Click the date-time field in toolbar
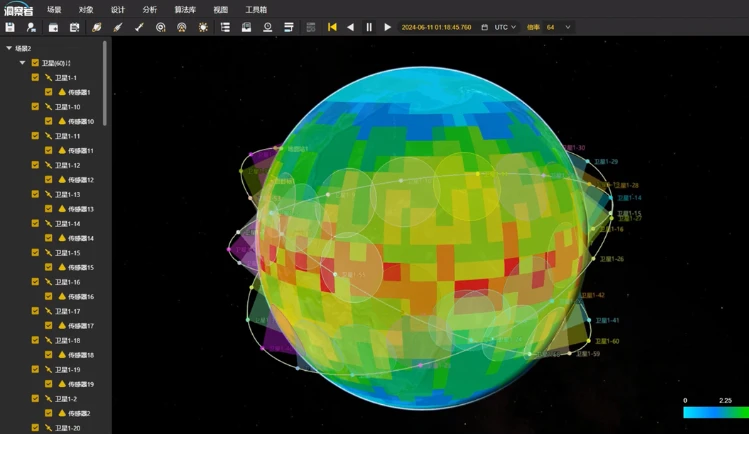 436,27
